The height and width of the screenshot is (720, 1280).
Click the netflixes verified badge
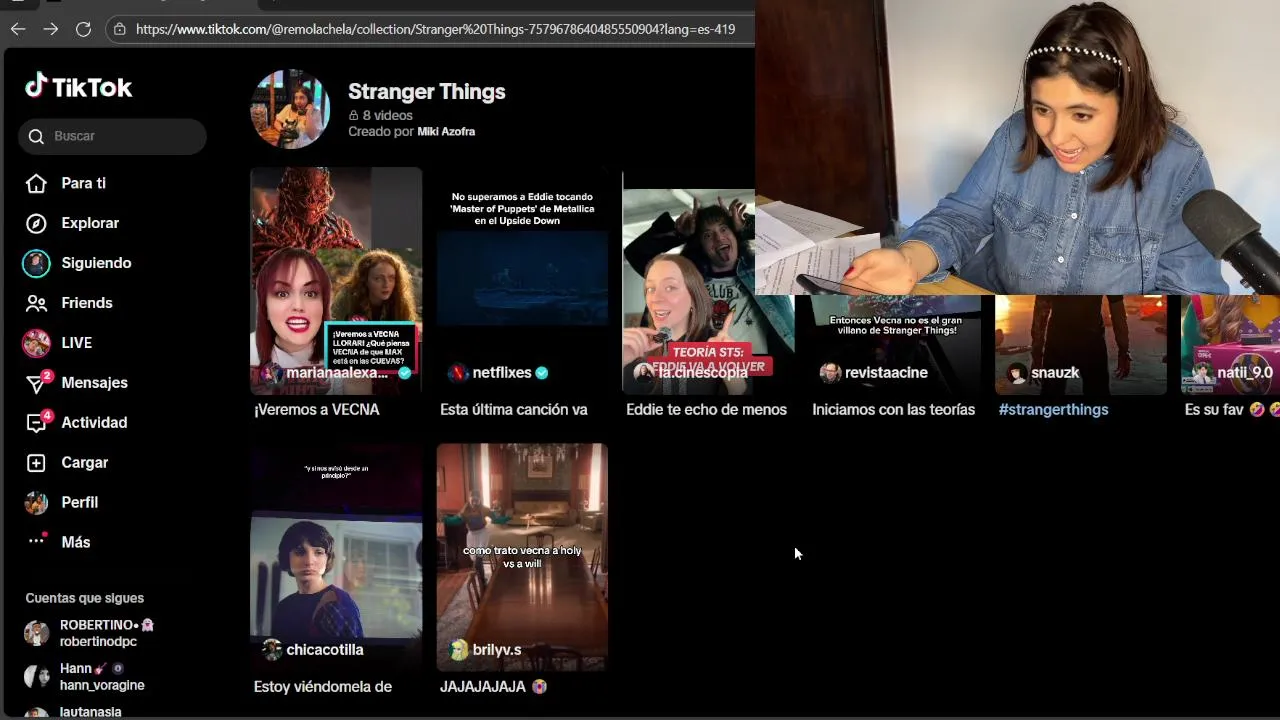coord(542,373)
